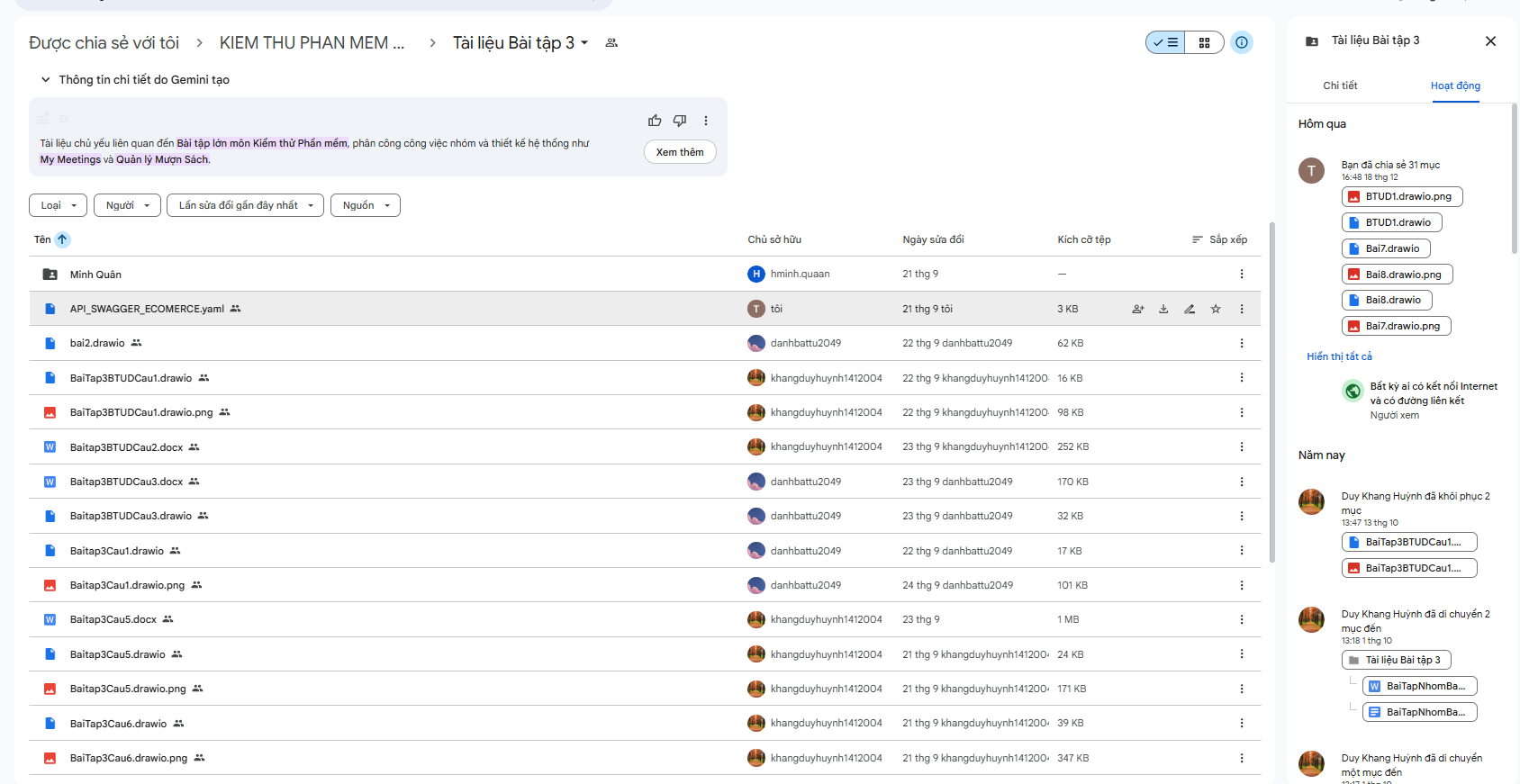Select Baitap3Cau1.drawio file name

pyautogui.click(x=117, y=551)
